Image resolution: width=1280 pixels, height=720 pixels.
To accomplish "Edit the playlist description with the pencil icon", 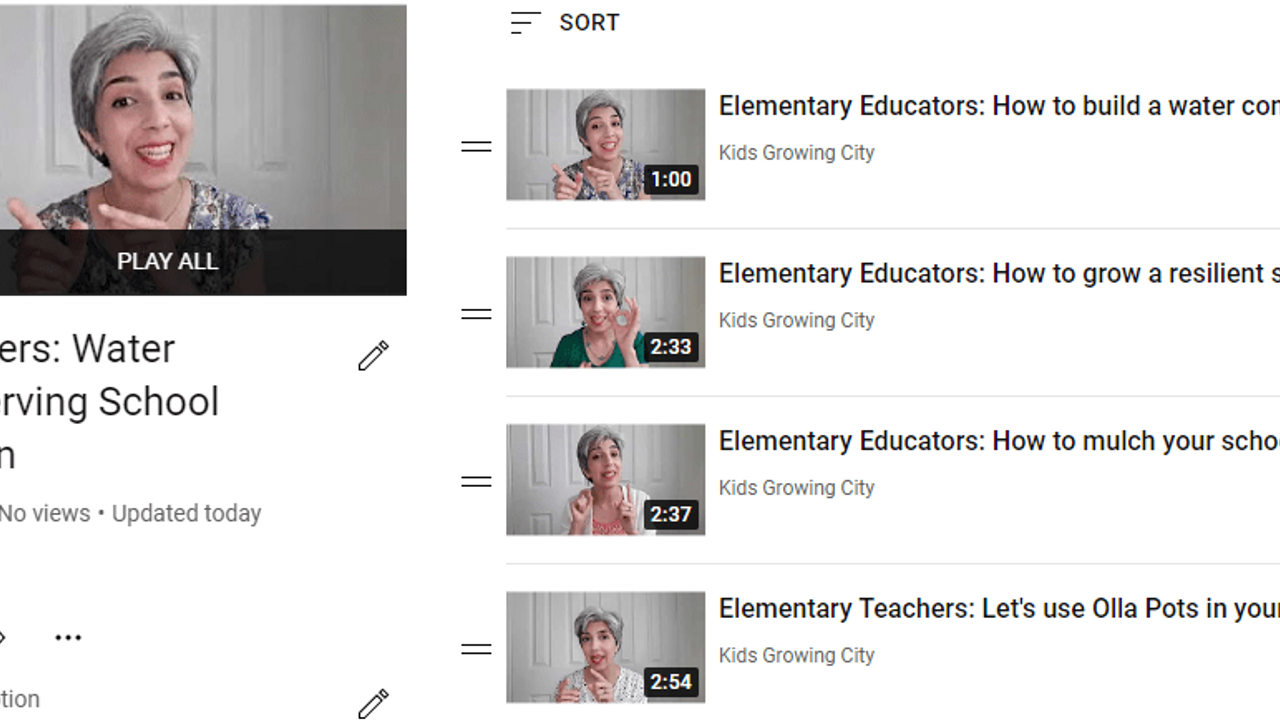I will tap(373, 704).
